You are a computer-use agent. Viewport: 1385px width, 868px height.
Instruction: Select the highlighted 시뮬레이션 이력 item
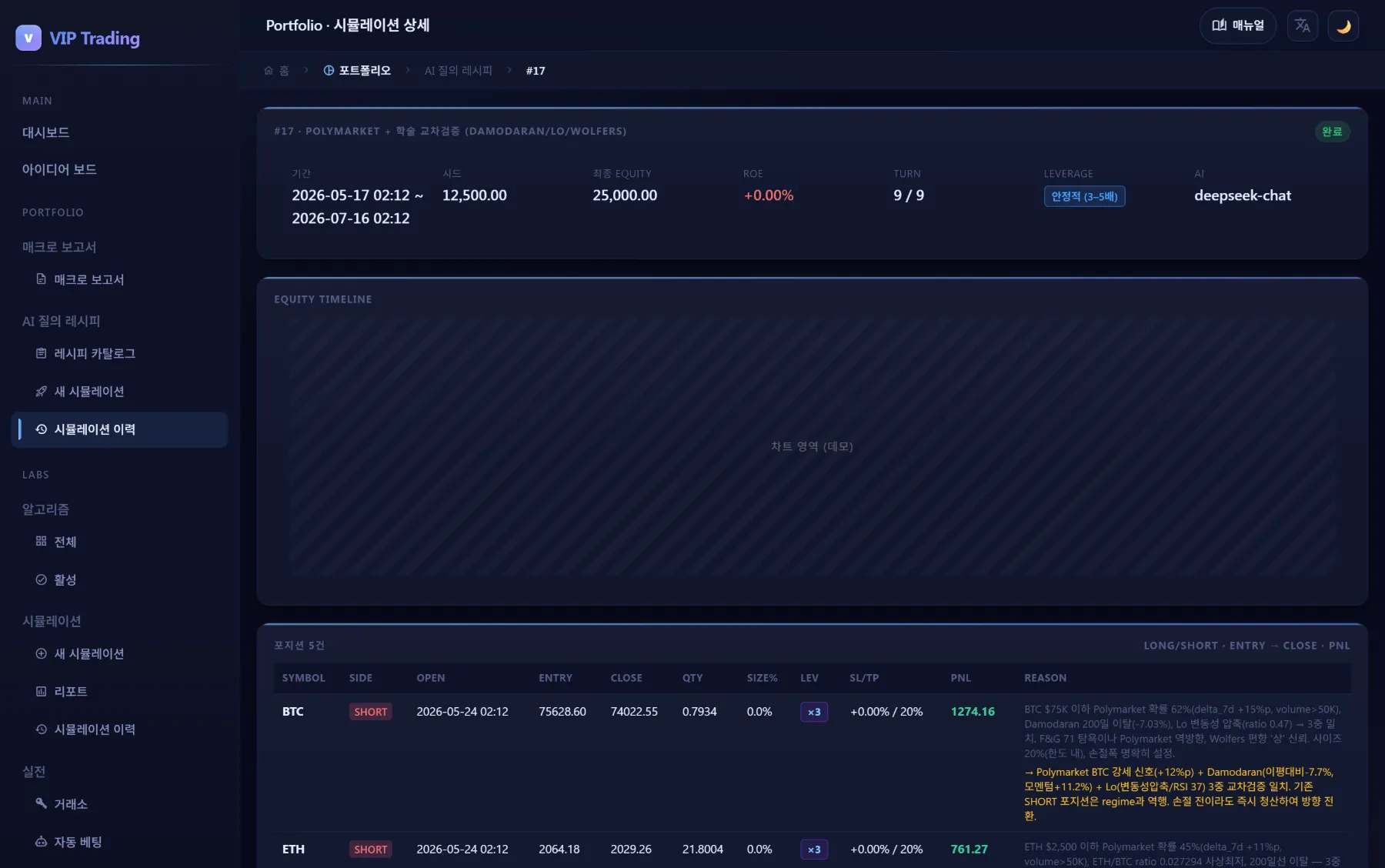119,429
